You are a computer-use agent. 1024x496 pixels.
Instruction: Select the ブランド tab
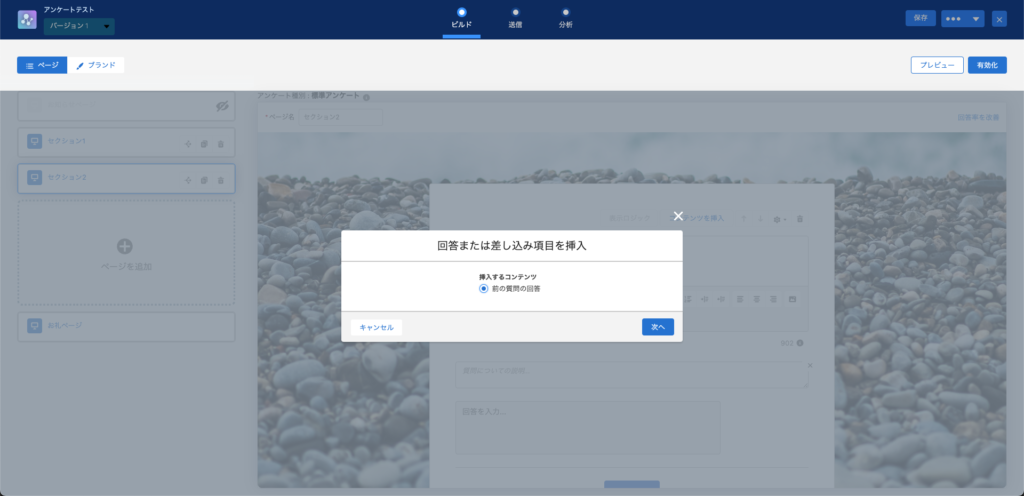point(96,65)
